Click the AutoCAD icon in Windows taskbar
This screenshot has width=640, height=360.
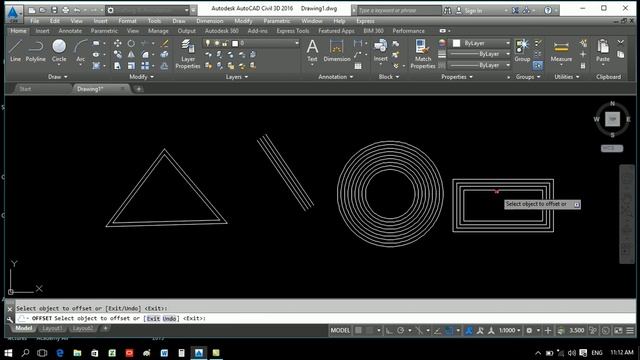[199, 353]
